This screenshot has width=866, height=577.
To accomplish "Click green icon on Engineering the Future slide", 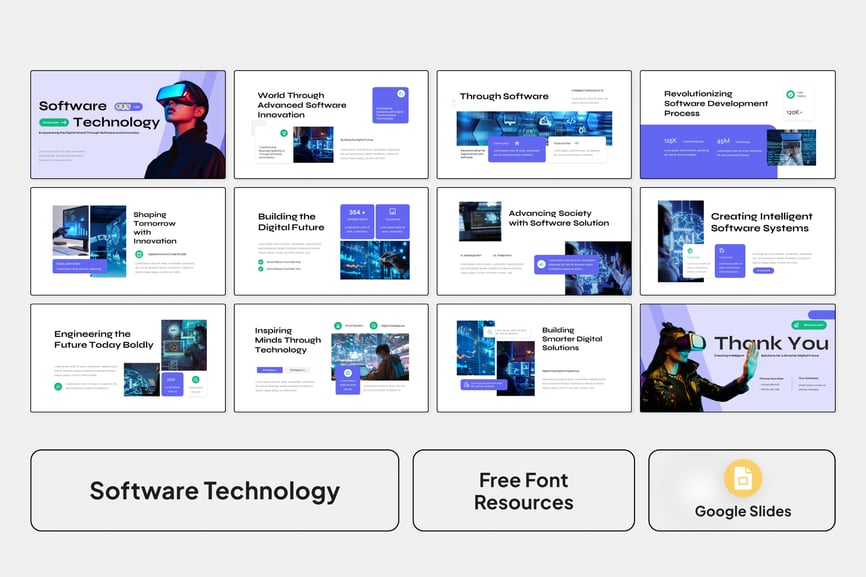I will 58,386.
